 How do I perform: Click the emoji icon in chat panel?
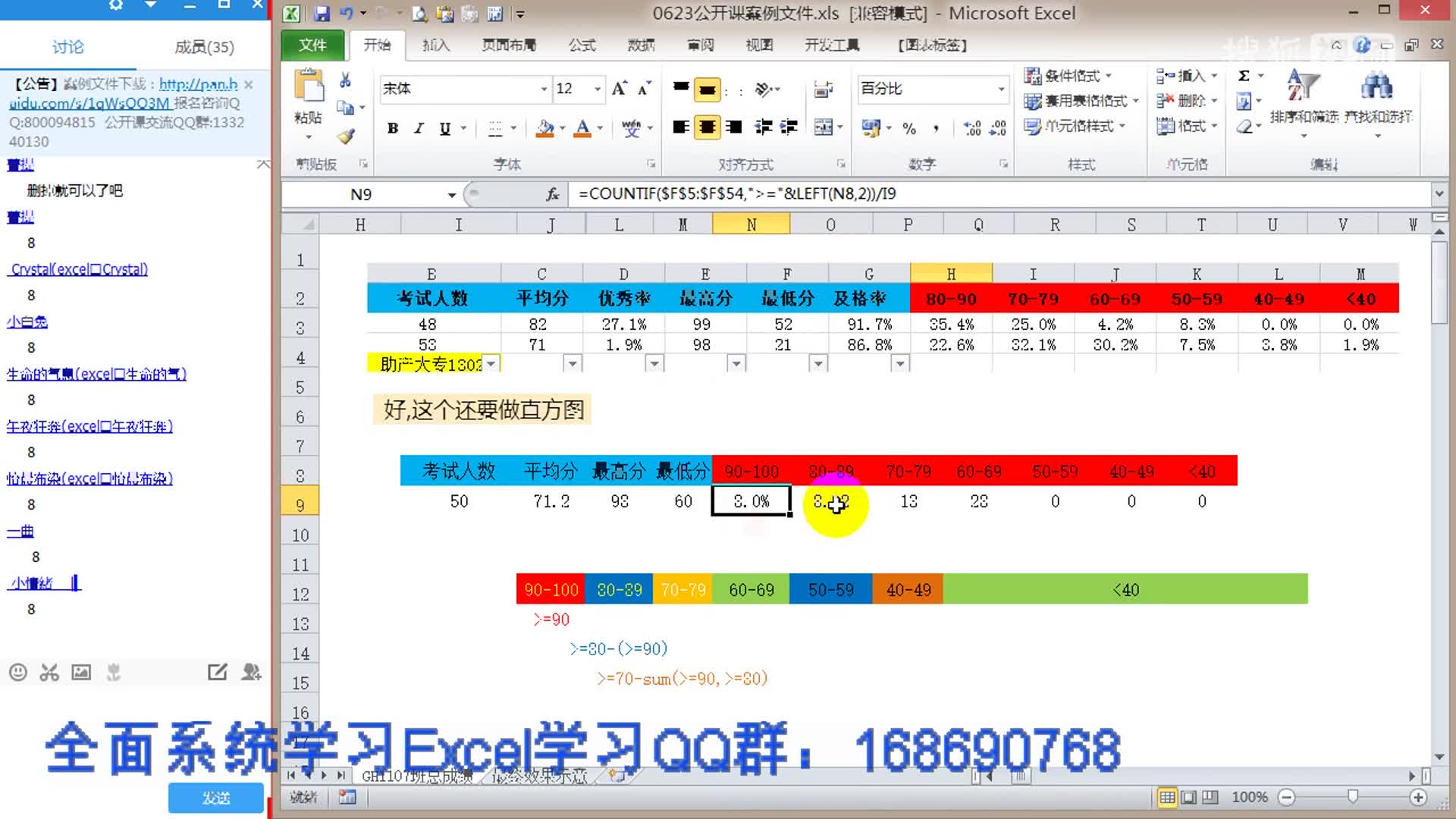18,673
